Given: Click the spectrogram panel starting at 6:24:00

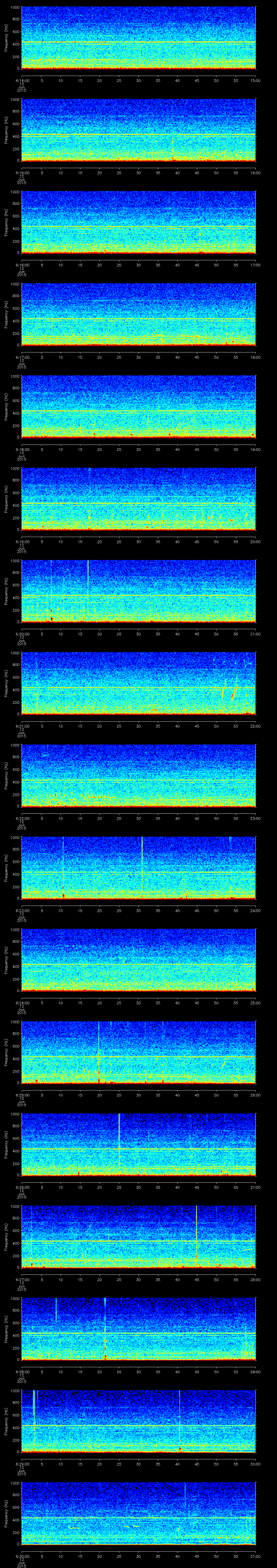Looking at the screenshot, I should click(x=138, y=960).
